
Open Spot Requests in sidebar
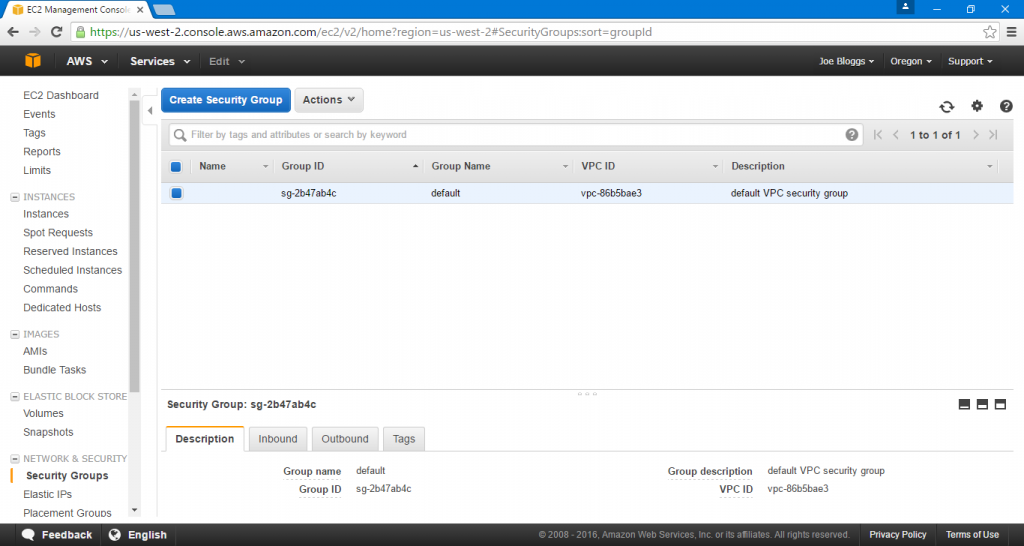tap(58, 233)
